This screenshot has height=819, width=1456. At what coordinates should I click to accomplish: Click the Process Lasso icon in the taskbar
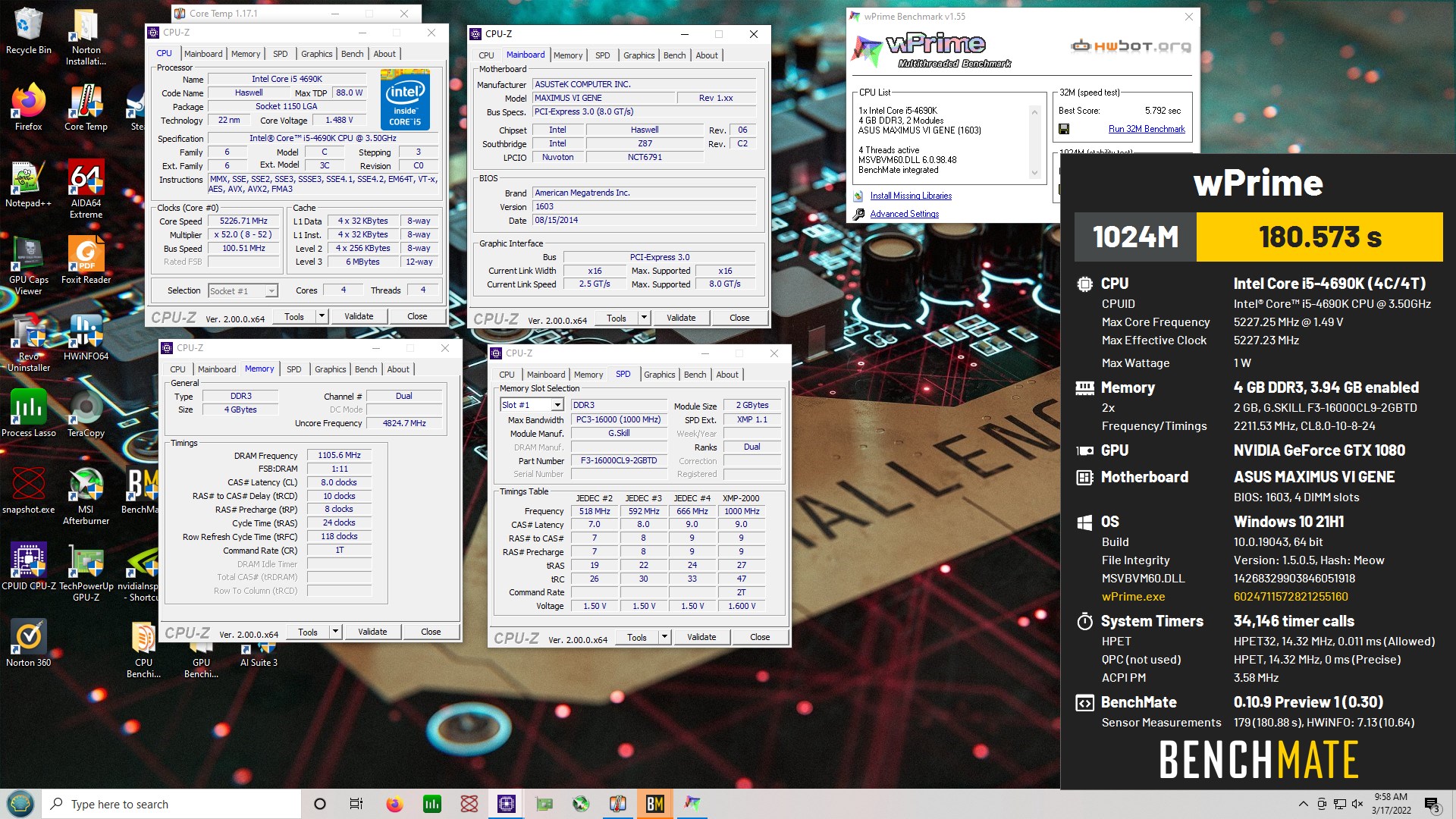tap(431, 804)
